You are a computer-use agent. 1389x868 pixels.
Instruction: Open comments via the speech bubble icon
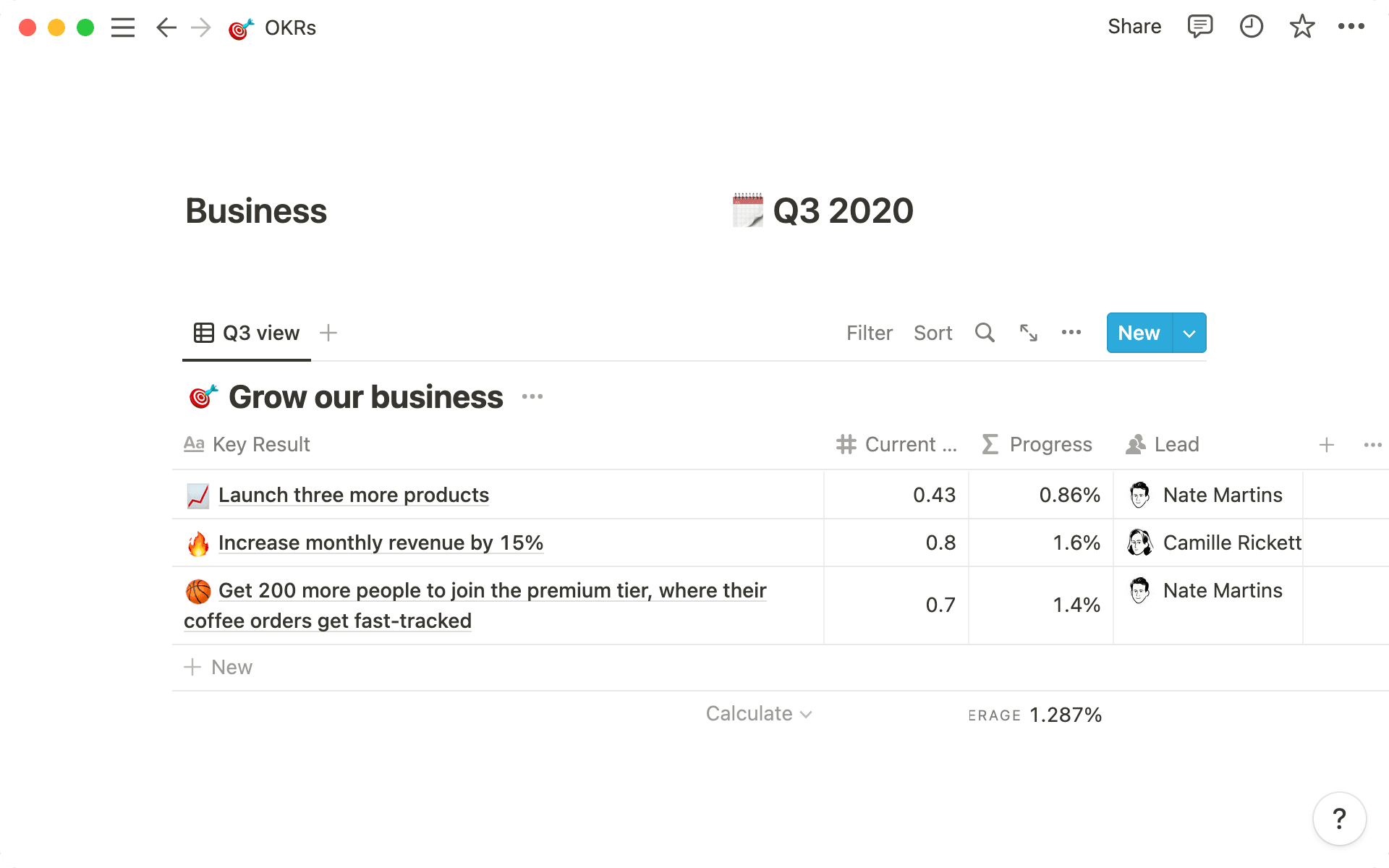pos(1199,27)
